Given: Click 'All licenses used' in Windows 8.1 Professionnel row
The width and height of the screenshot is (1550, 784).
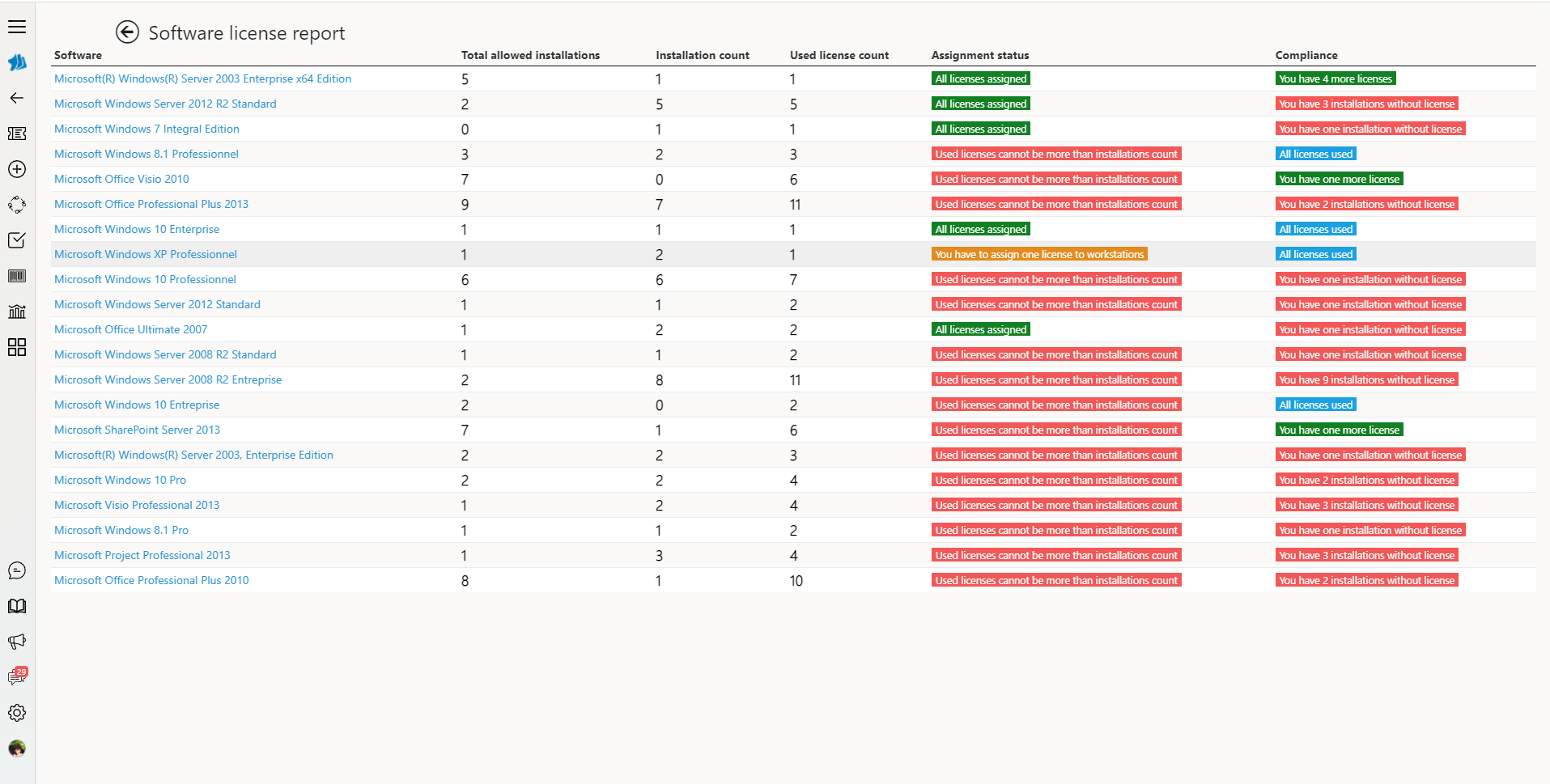Looking at the screenshot, I should pyautogui.click(x=1315, y=154).
